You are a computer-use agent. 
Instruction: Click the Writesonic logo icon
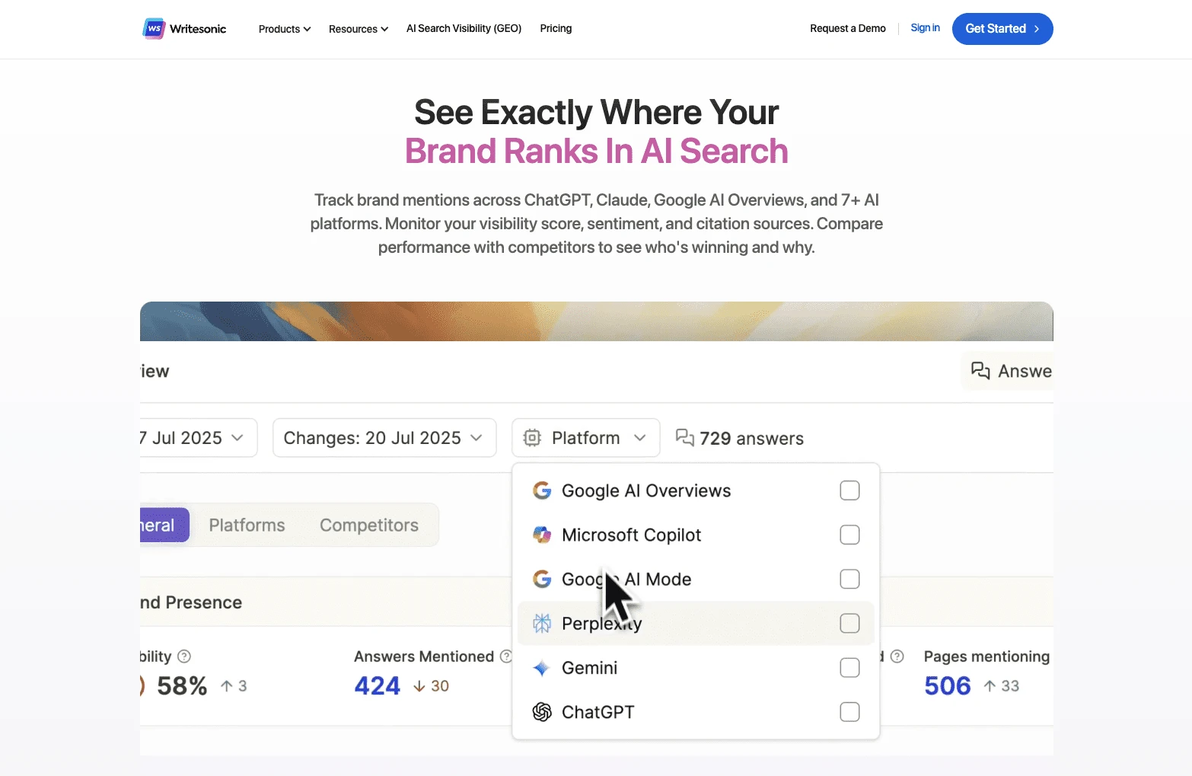(x=154, y=29)
